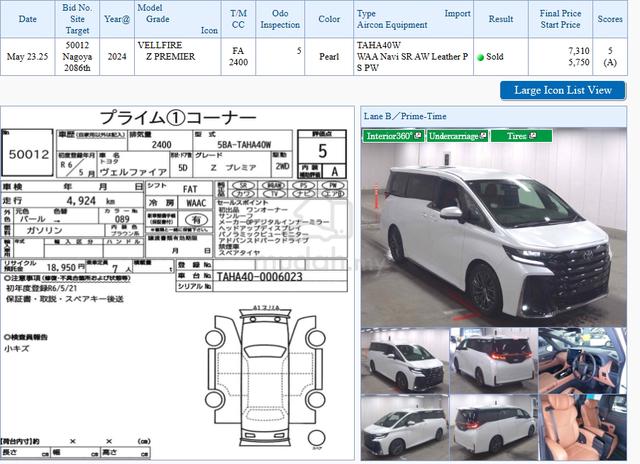Image resolution: width=640 pixels, height=464 pixels.
Task: Click the chassis number TAHA40-0006023
Action: click(x=260, y=277)
